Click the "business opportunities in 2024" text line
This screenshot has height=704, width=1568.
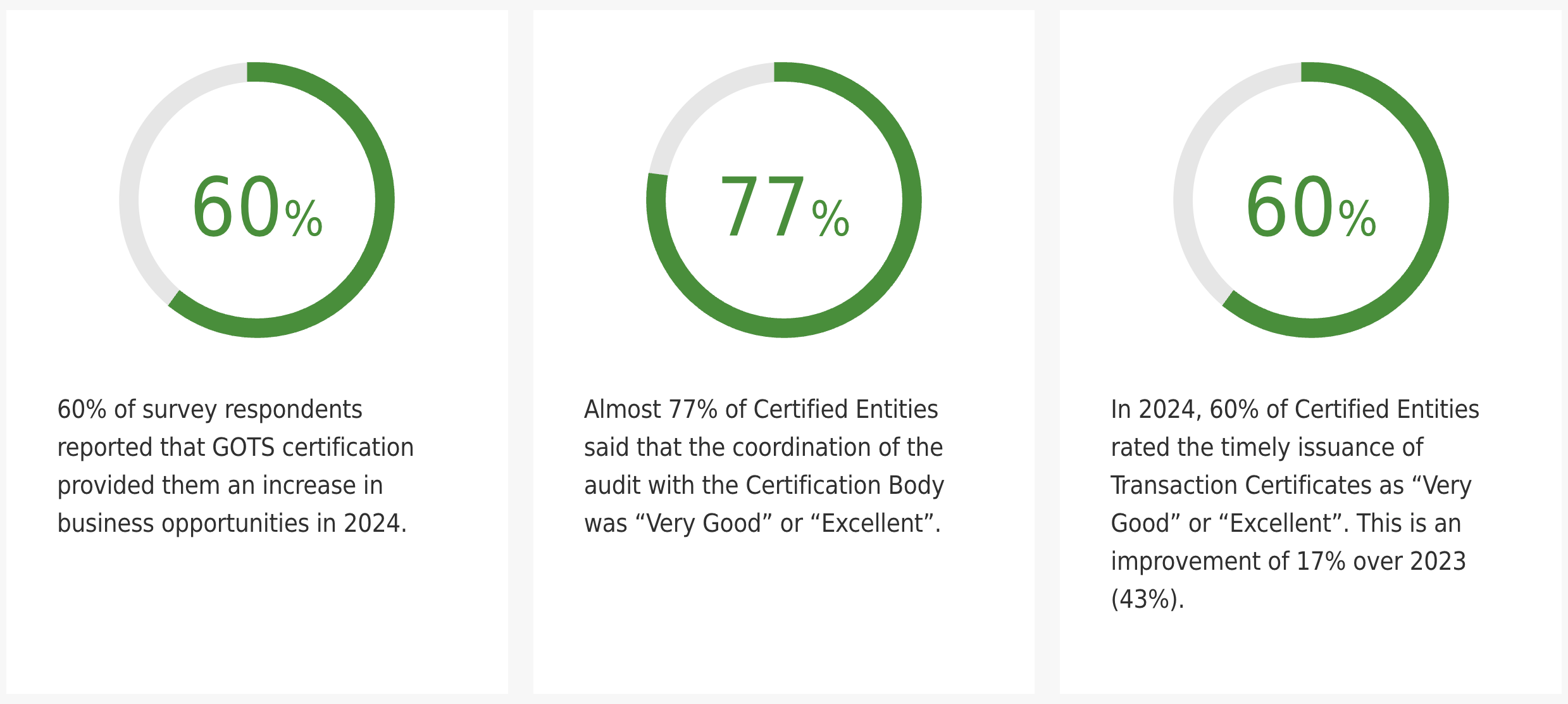tap(232, 524)
